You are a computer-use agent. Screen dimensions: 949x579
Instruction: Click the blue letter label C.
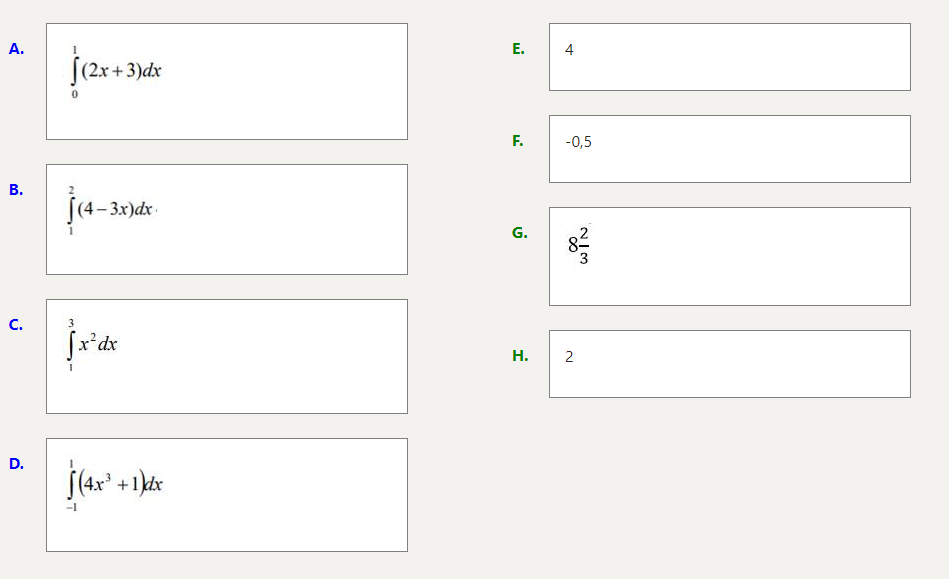click(x=16, y=325)
